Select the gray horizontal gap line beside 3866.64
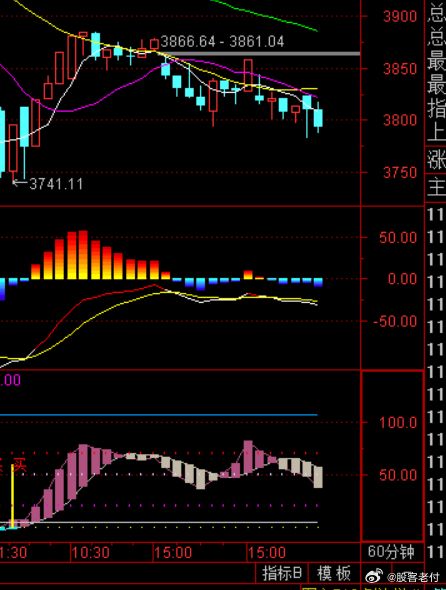Screen dimensions: 446x590 point(260,54)
